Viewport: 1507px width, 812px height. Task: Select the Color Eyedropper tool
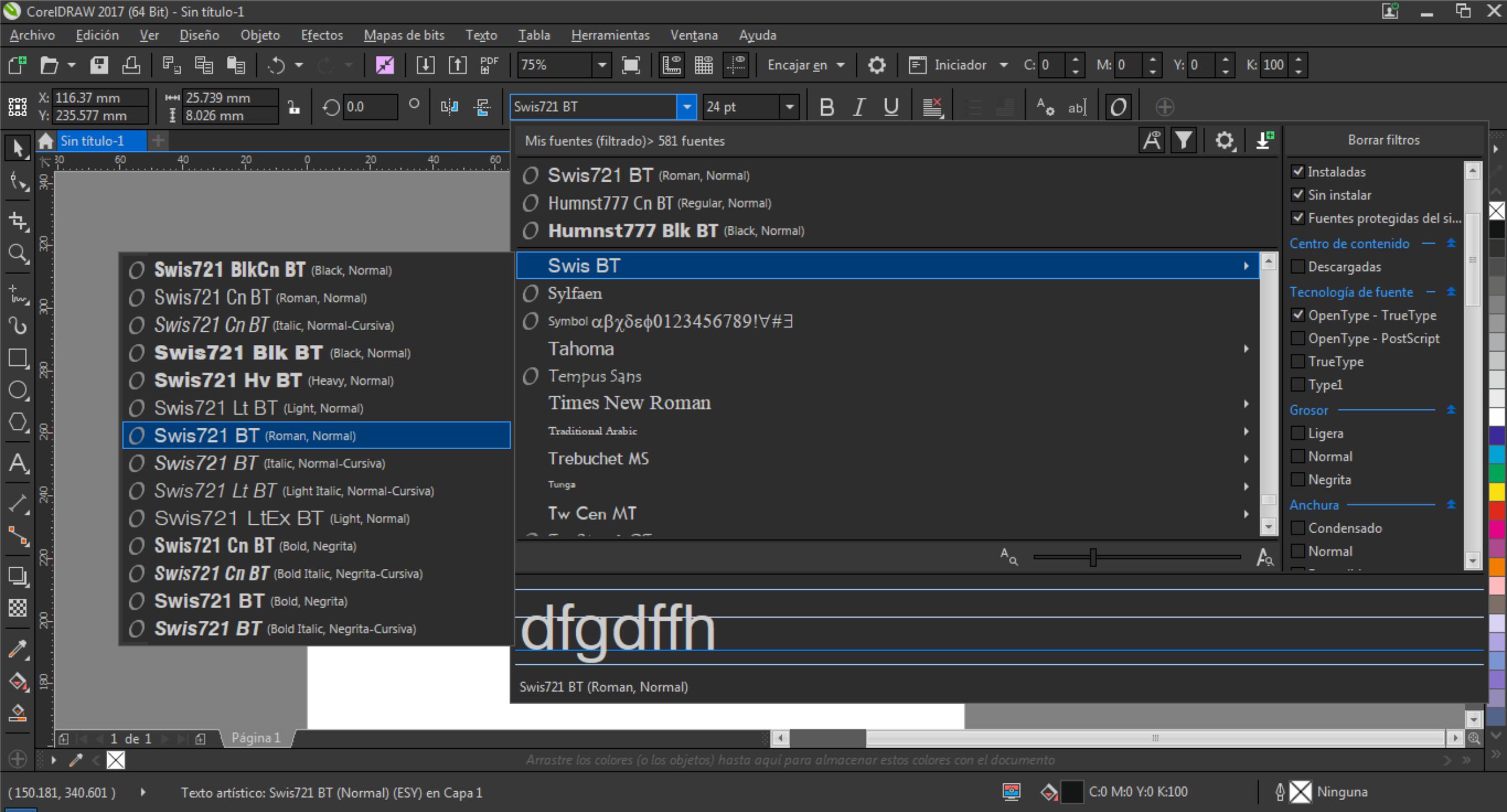pos(17,649)
